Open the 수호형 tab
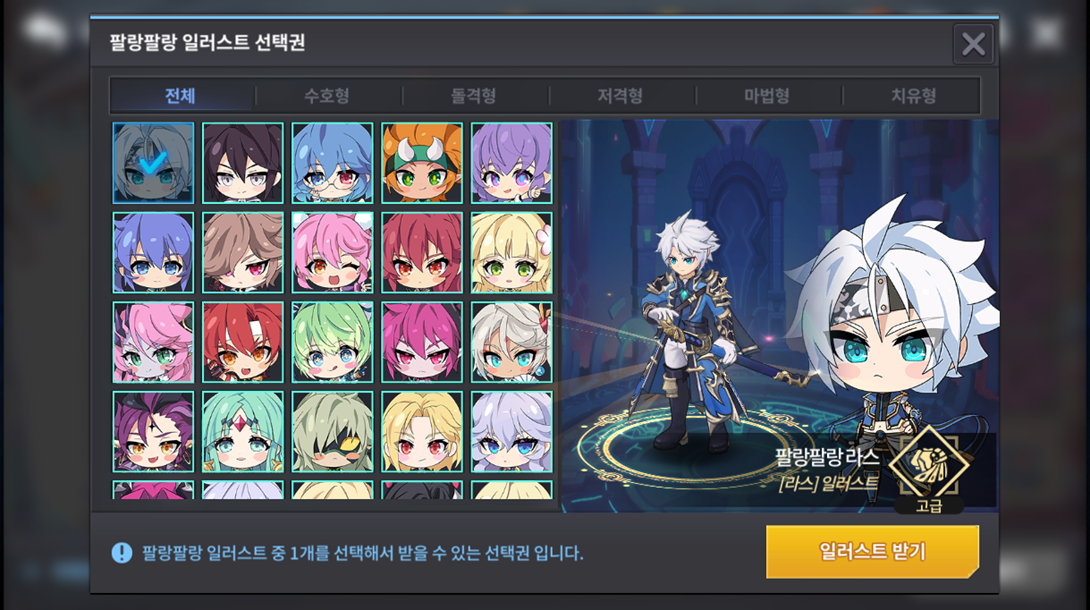The width and height of the screenshot is (1090, 610). [x=327, y=96]
